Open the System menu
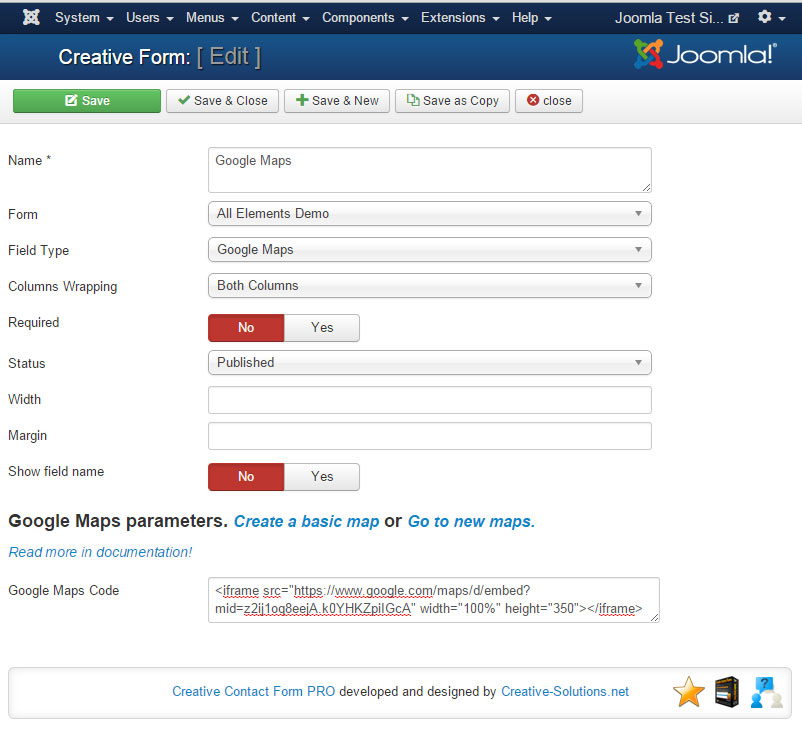Image resolution: width=802 pixels, height=729 pixels. pyautogui.click(x=84, y=18)
